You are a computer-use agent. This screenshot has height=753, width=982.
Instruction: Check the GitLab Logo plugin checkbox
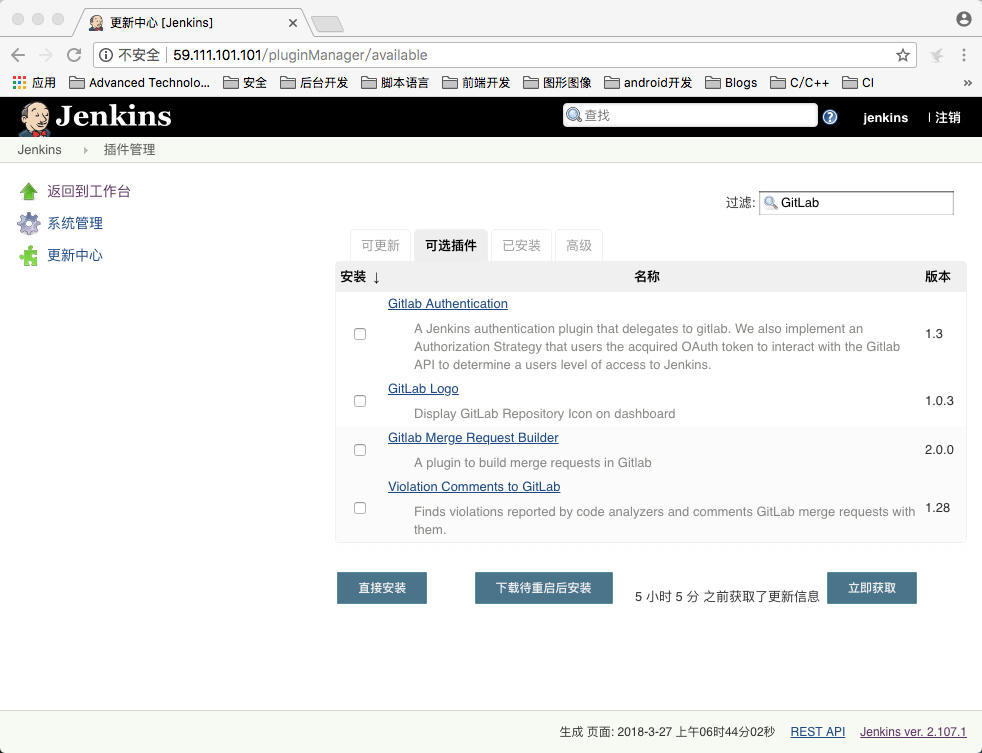[359, 401]
